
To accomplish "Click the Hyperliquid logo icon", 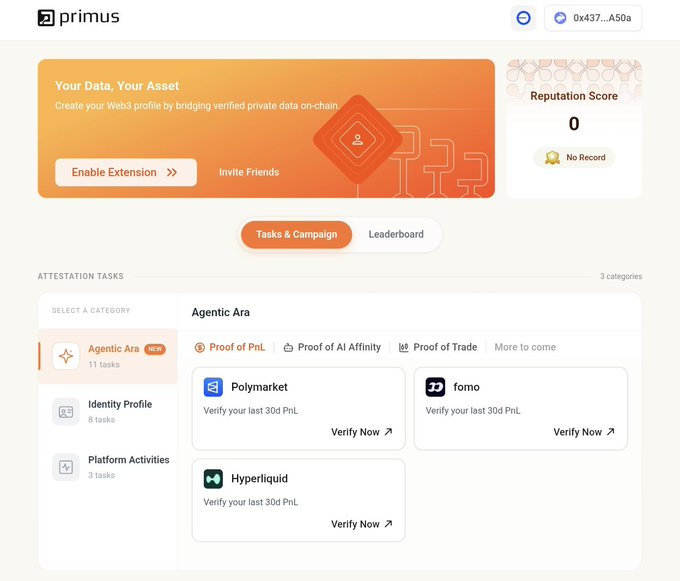I will (x=213, y=479).
